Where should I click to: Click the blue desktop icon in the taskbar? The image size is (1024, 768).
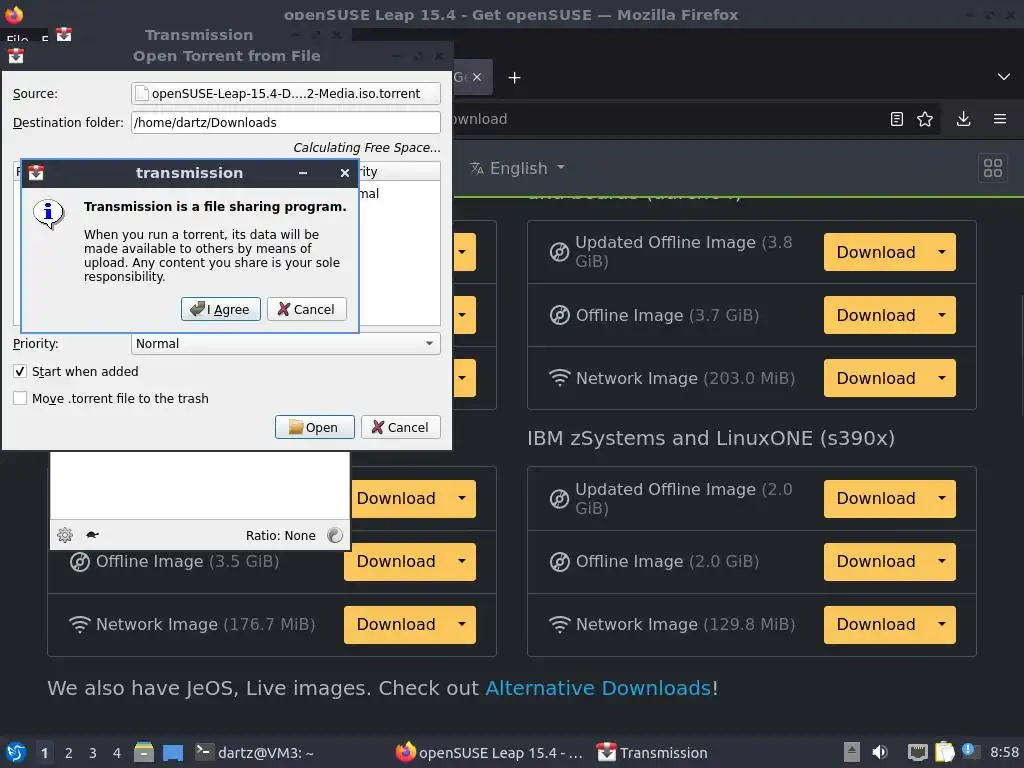tap(173, 752)
